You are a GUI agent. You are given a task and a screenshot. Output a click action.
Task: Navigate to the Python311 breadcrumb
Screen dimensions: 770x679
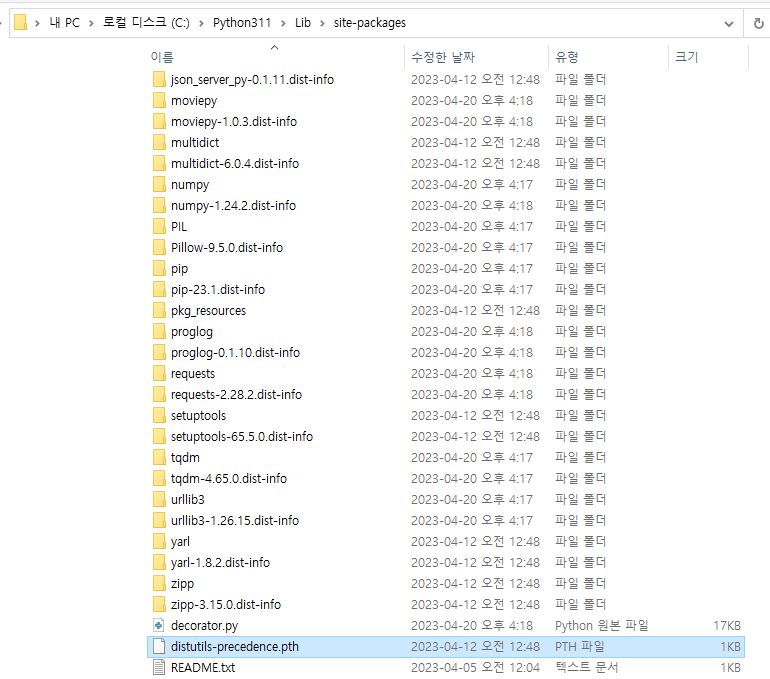coord(242,23)
